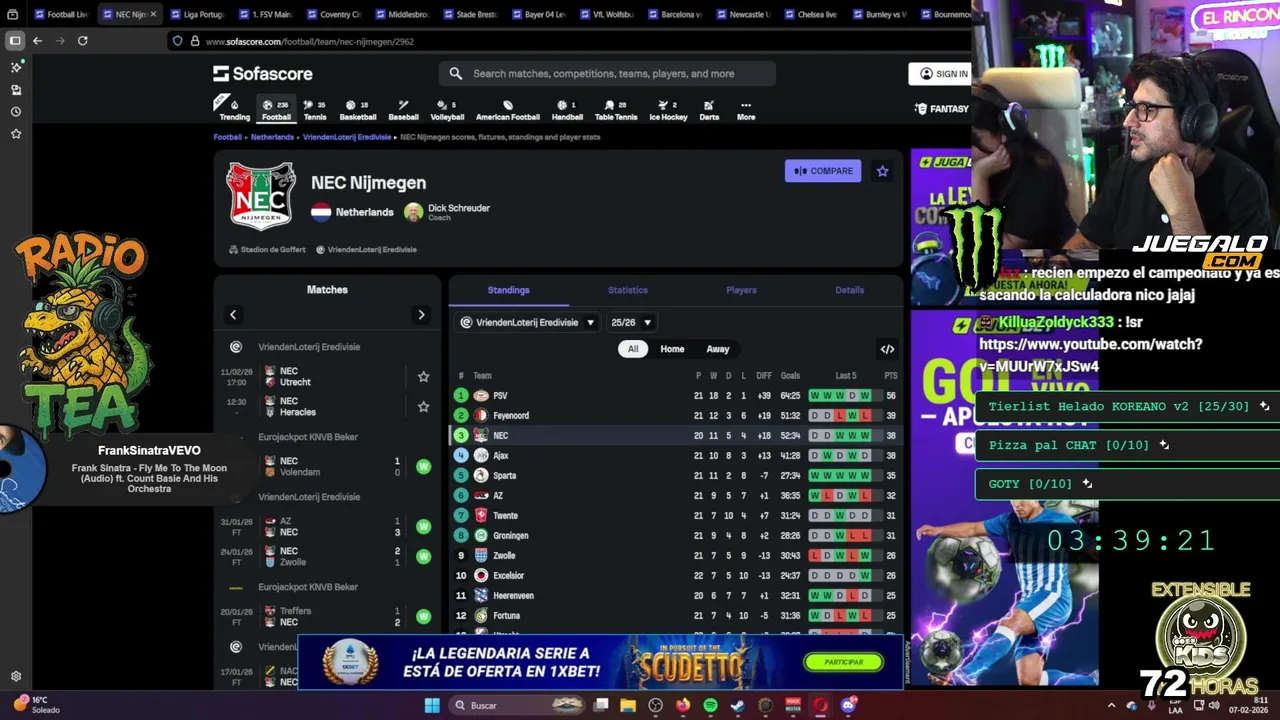
Task: Open Groningen row in the standings
Action: [675, 535]
